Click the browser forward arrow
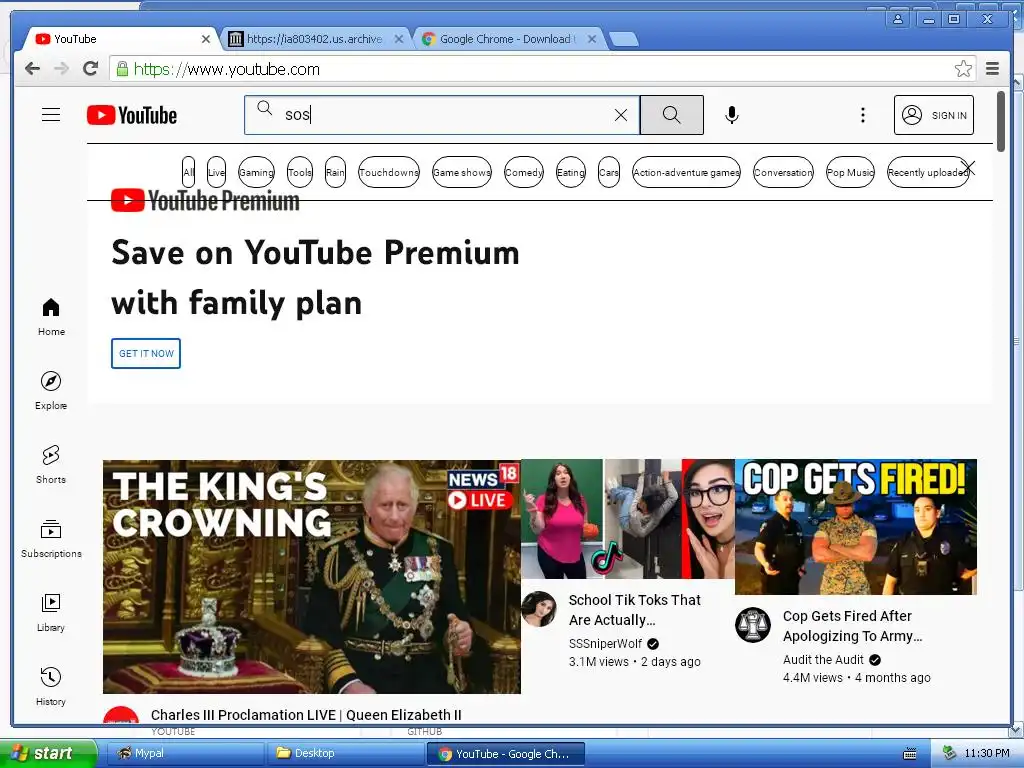Viewport: 1024px width, 768px height. (x=61, y=69)
